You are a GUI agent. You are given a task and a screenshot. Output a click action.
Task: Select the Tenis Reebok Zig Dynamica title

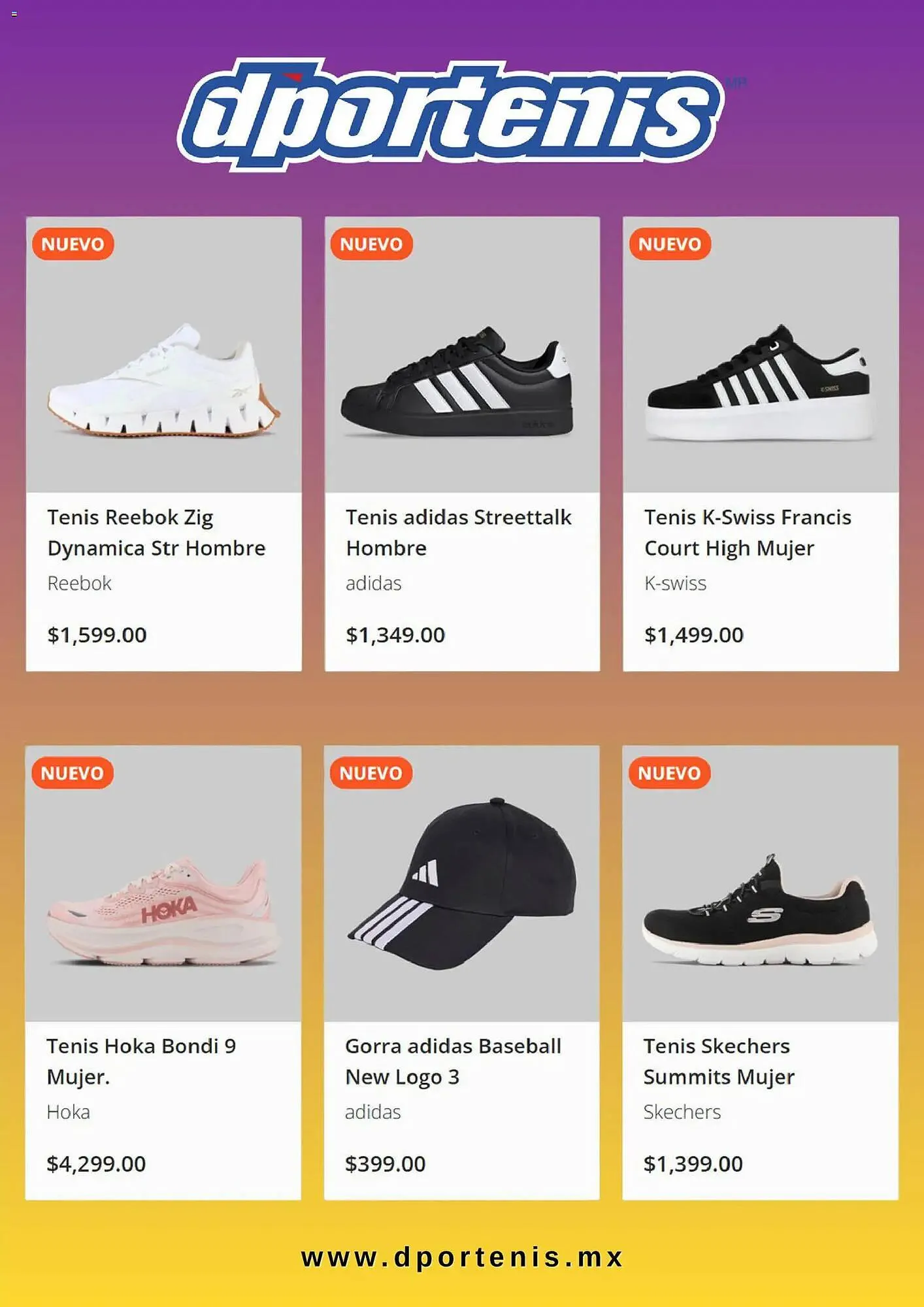pyautogui.click(x=156, y=533)
